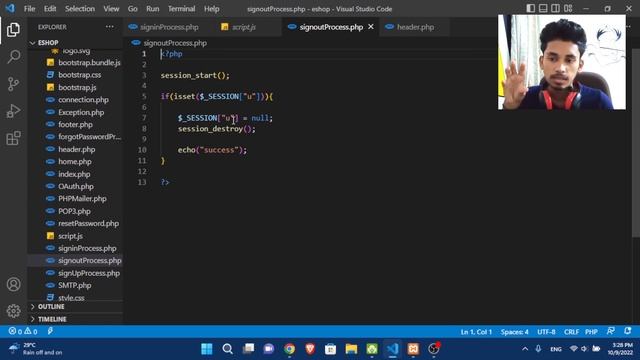Open the Run menu

point(153,9)
